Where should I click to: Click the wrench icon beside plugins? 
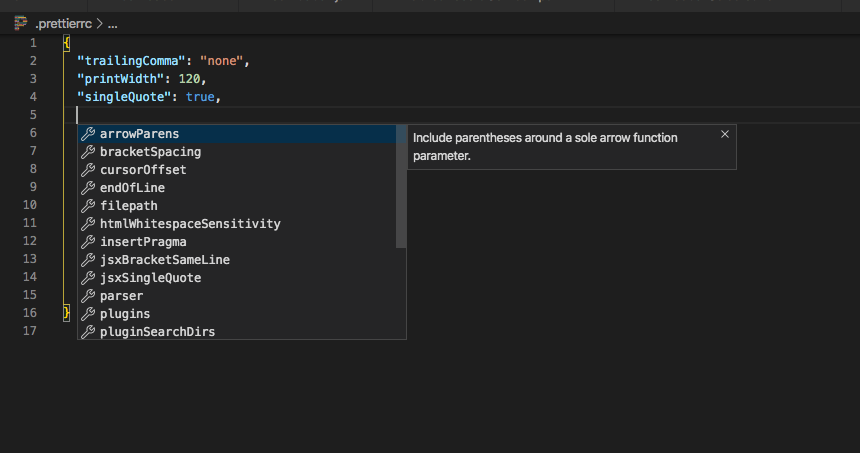click(88, 314)
